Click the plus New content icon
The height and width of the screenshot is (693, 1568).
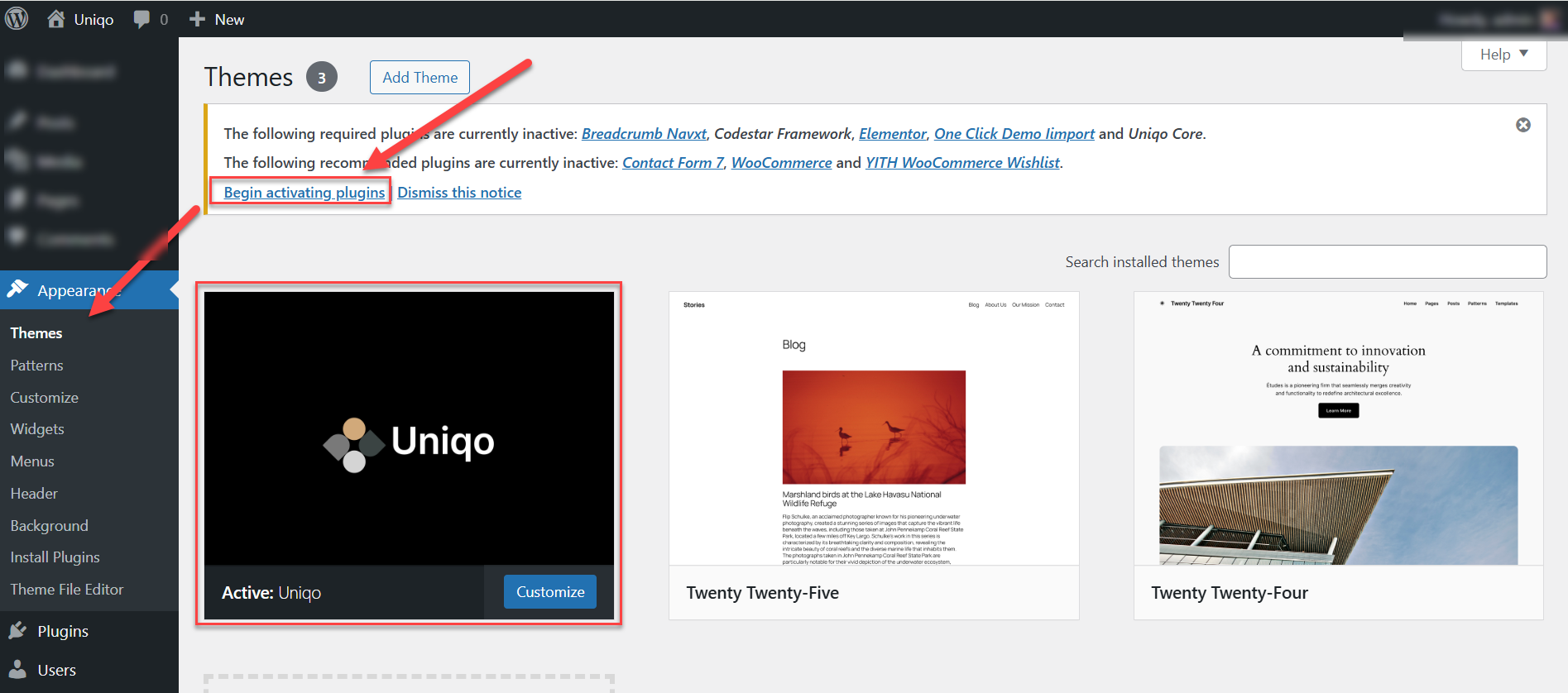(197, 19)
